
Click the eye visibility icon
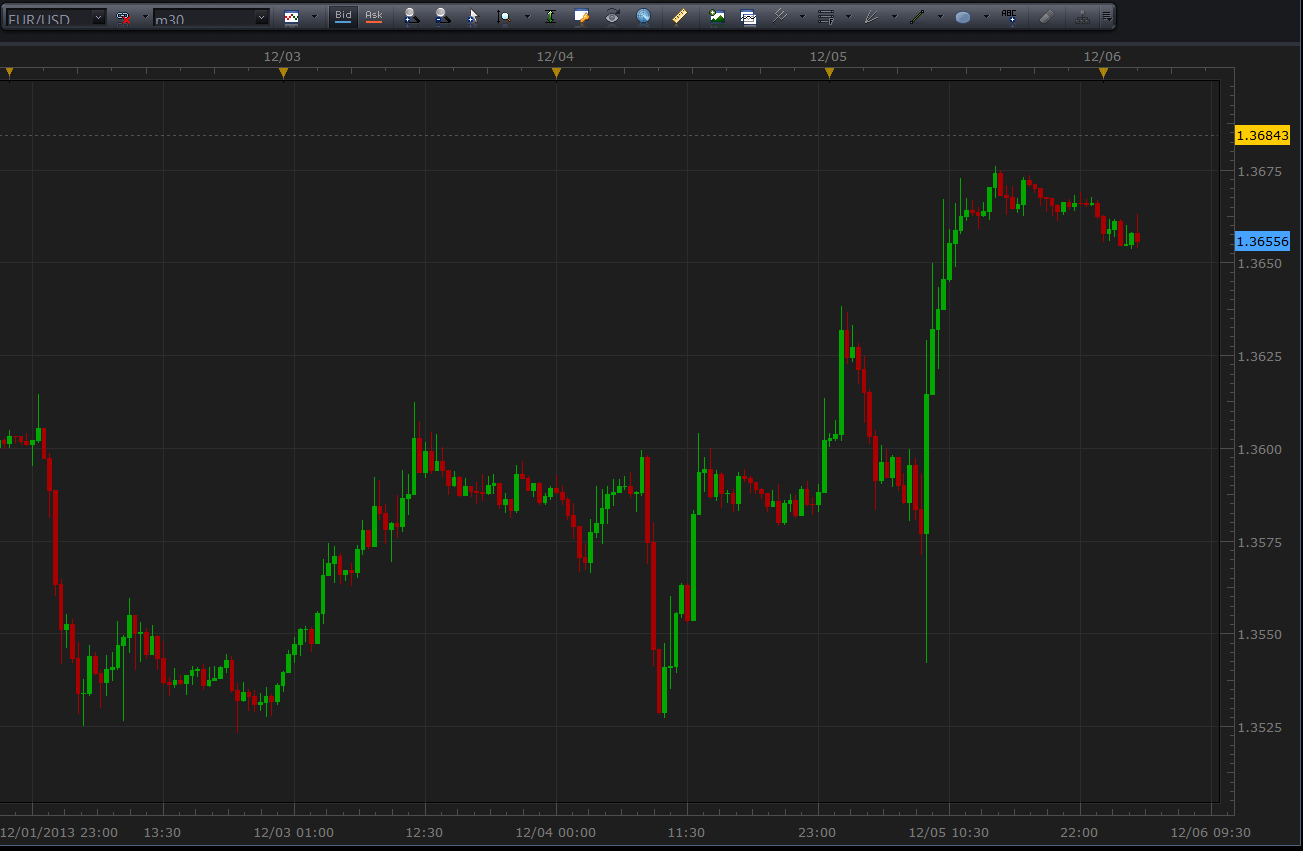pos(612,16)
